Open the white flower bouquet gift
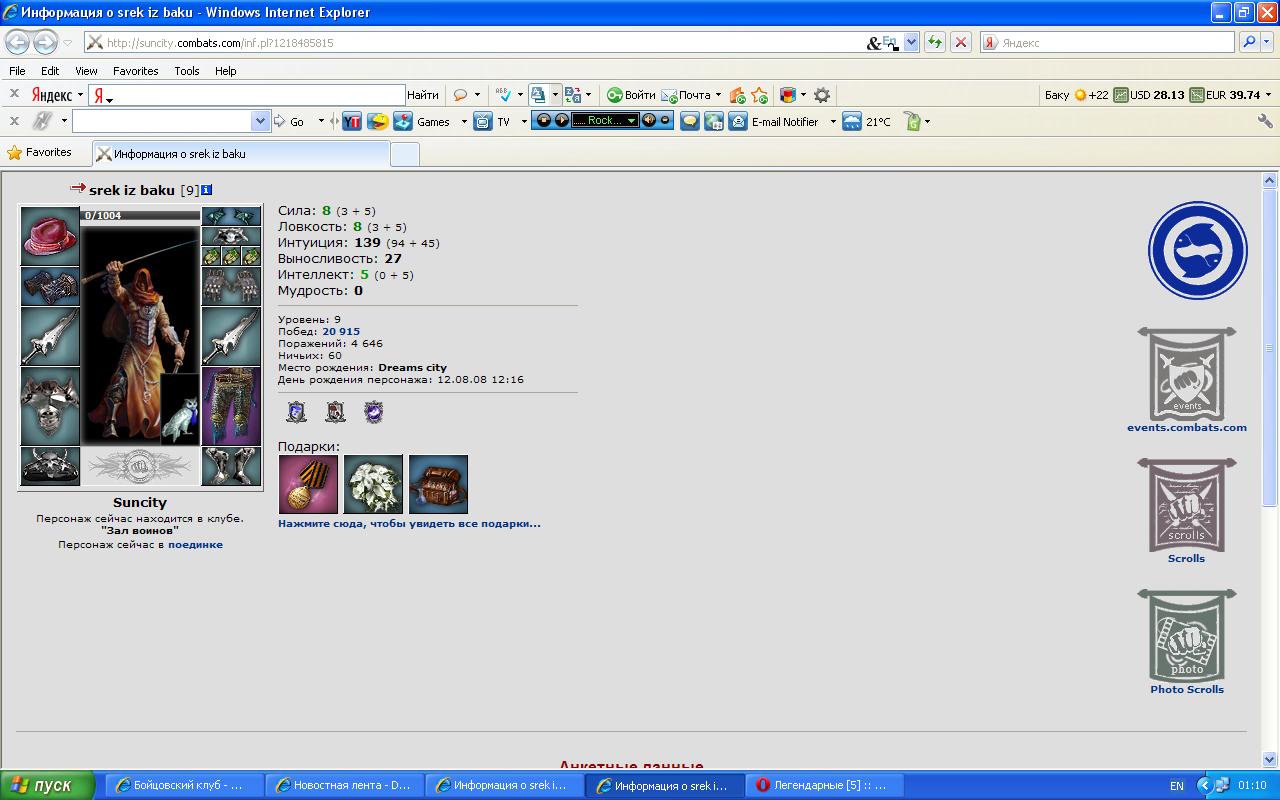Image resolution: width=1280 pixels, height=800 pixels. click(373, 485)
